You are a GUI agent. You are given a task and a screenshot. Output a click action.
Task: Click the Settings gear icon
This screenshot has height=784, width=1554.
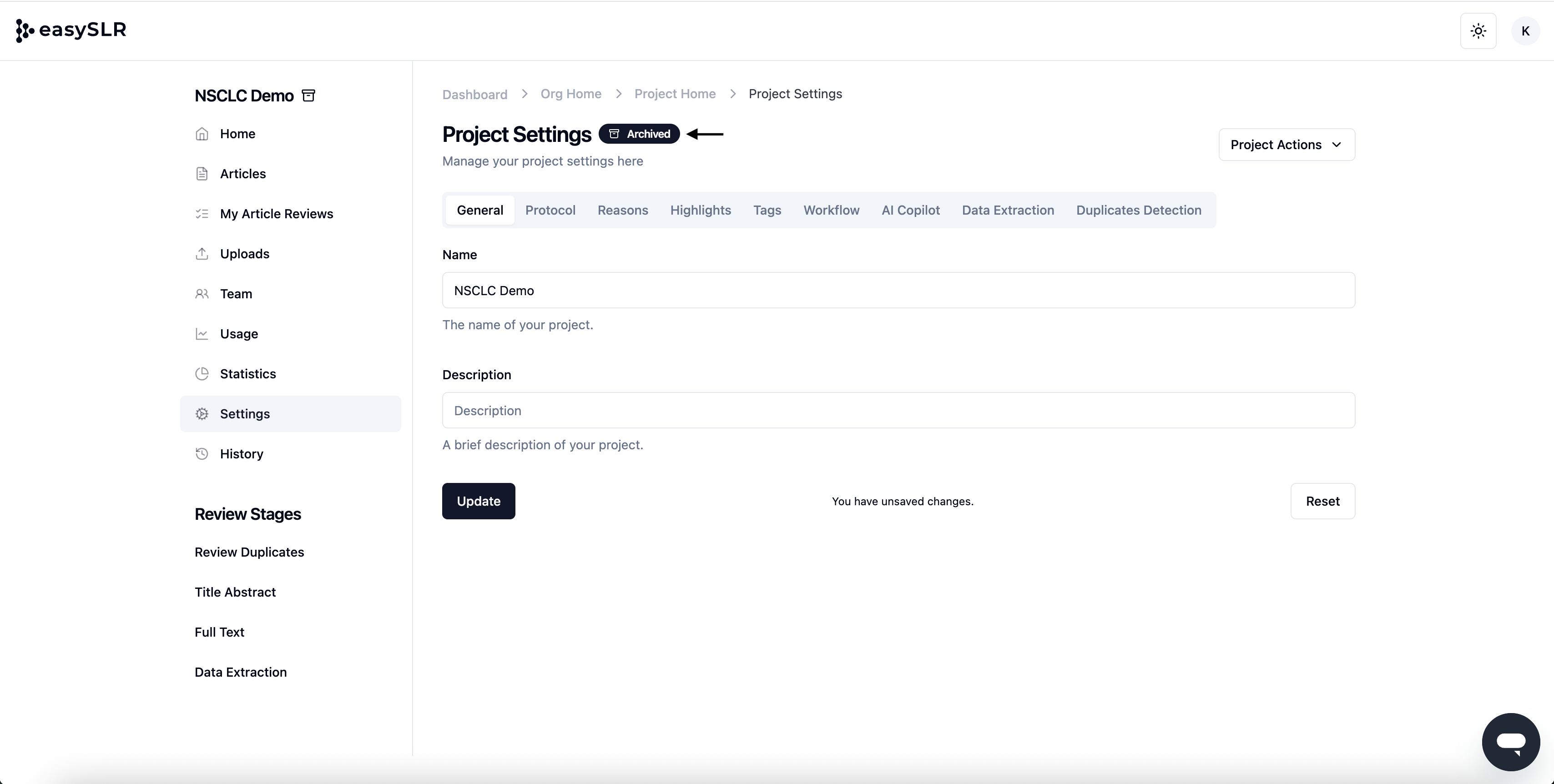coord(202,414)
